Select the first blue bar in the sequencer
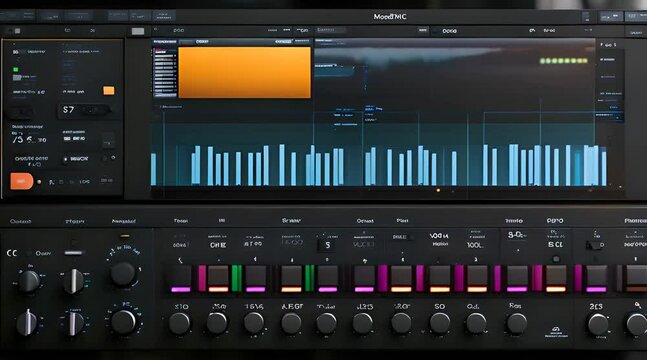Screen dimensions: 647x360 [x=153, y=169]
